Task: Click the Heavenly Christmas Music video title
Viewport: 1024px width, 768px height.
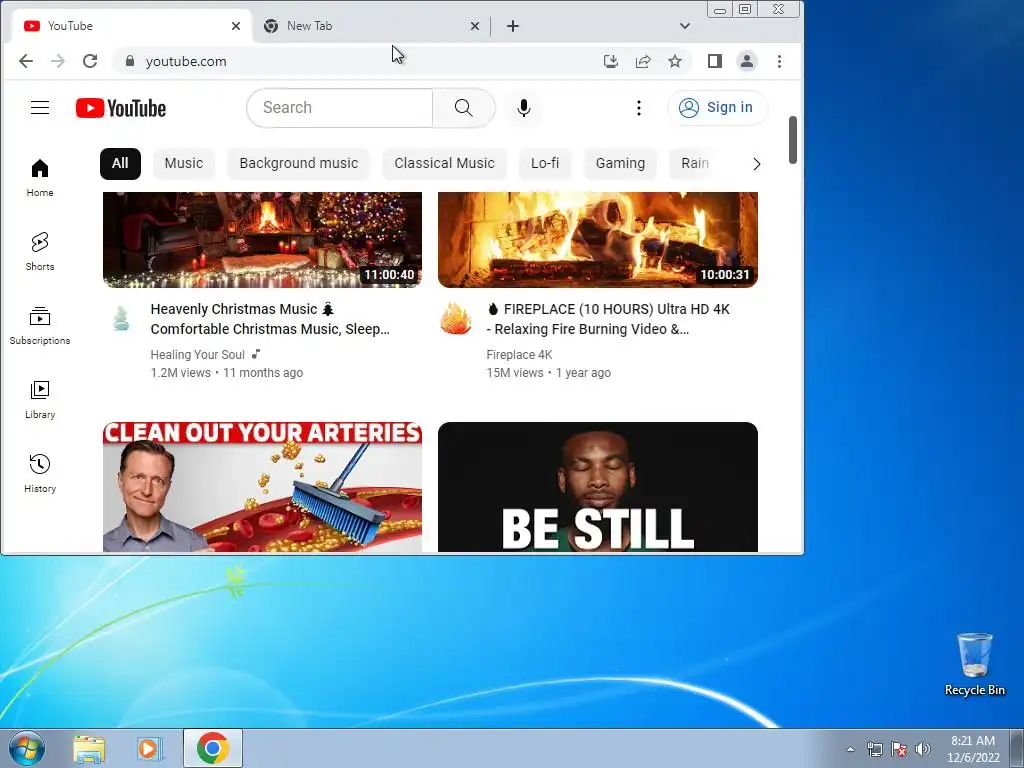Action: 270,319
